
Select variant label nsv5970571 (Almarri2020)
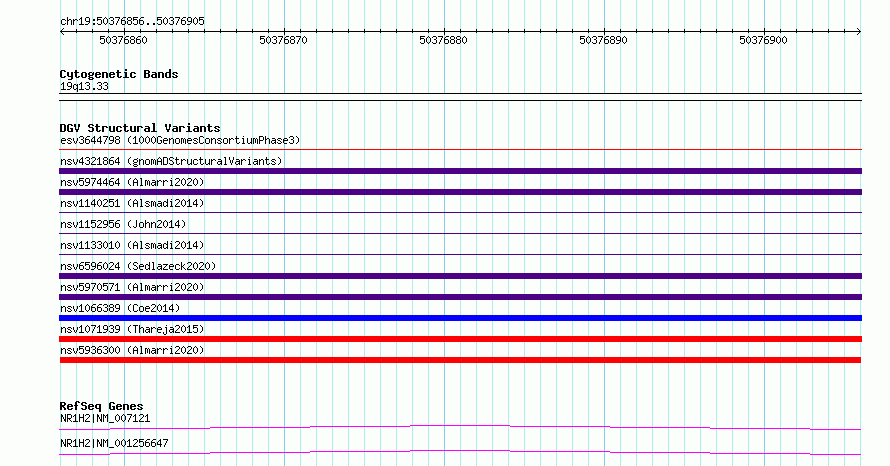132,287
